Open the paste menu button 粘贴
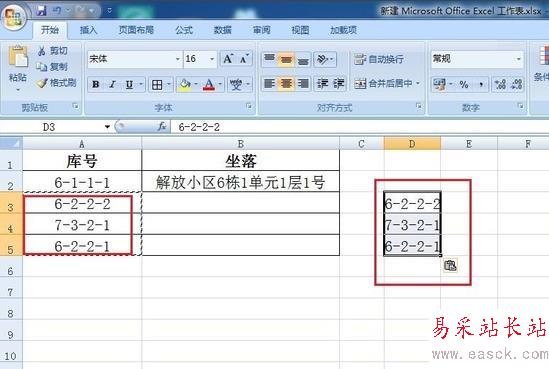The height and width of the screenshot is (369, 549). (18, 68)
